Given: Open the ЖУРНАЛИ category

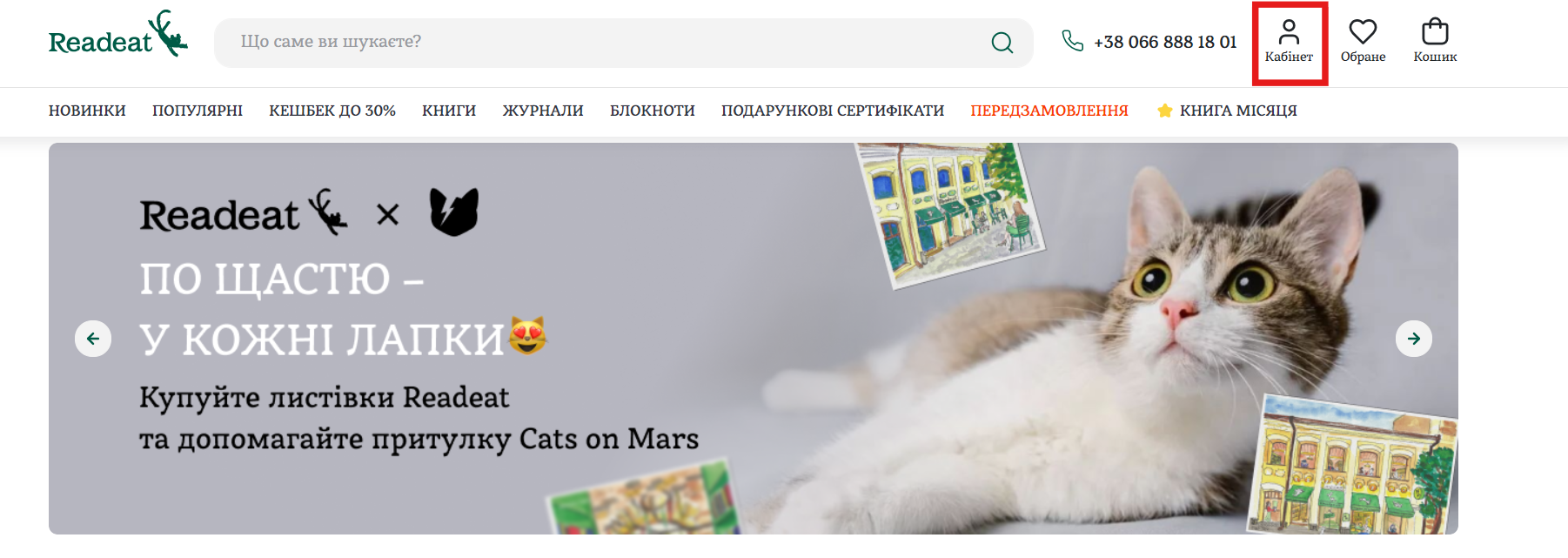Looking at the screenshot, I should pyautogui.click(x=543, y=111).
